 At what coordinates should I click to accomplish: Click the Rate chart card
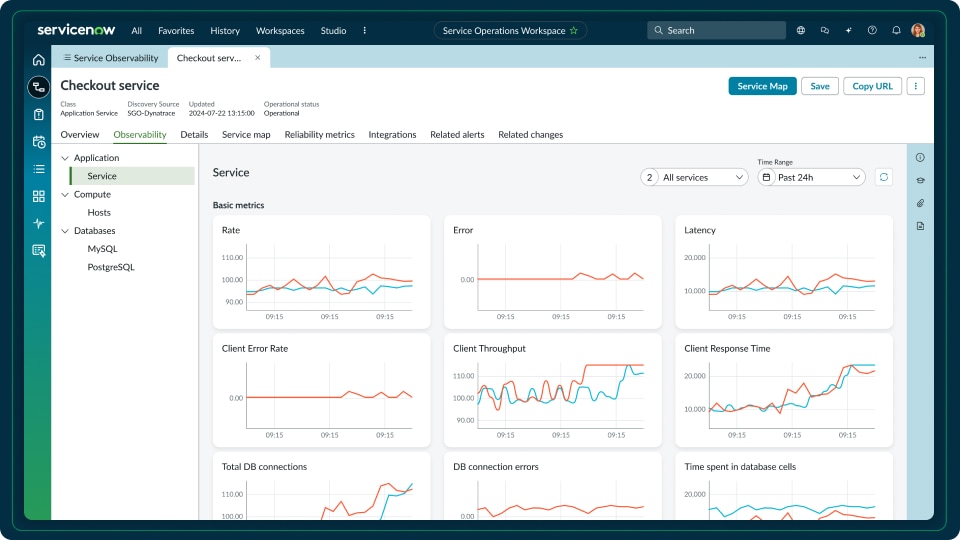tap(321, 272)
